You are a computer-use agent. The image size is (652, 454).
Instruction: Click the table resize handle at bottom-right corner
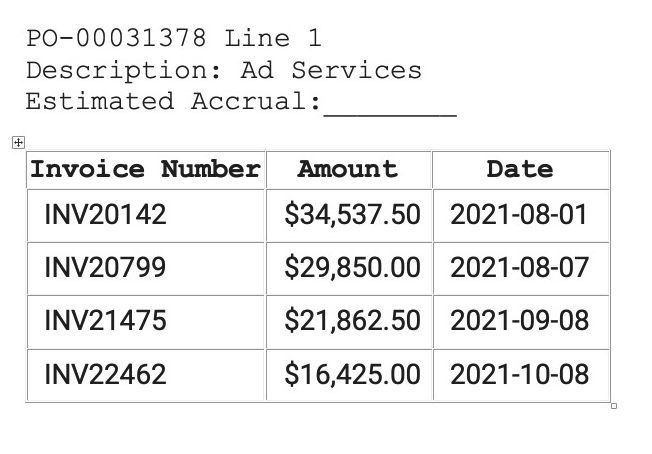click(x=614, y=406)
